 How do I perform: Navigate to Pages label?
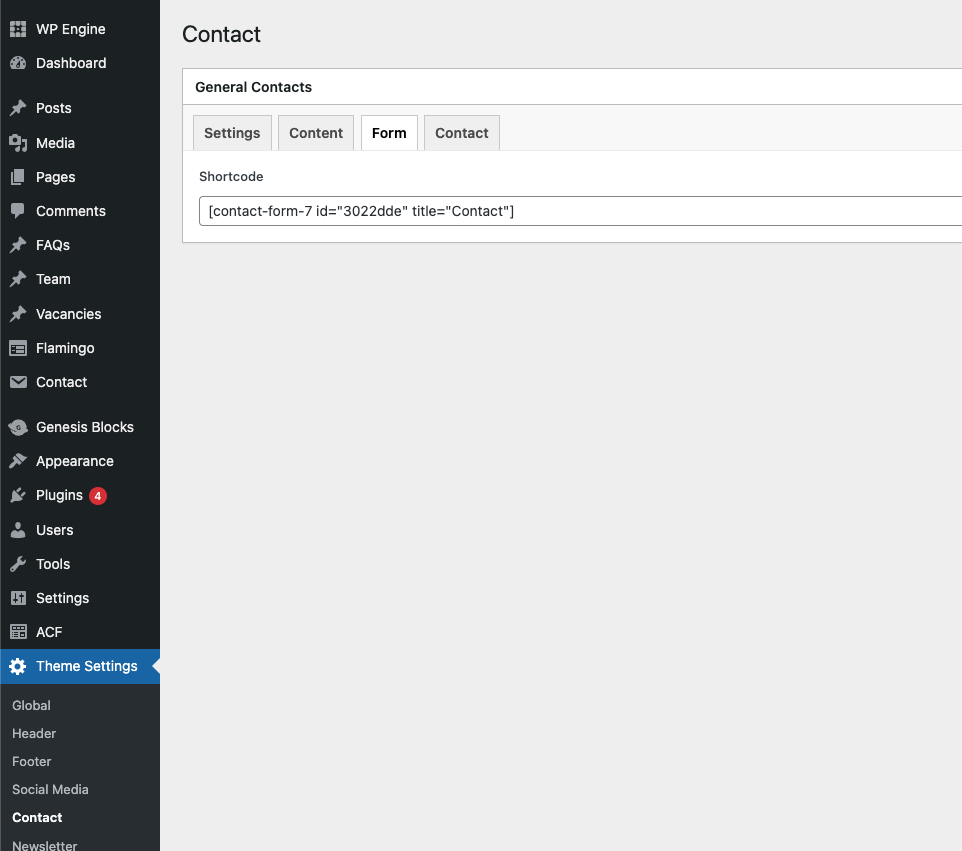point(56,177)
